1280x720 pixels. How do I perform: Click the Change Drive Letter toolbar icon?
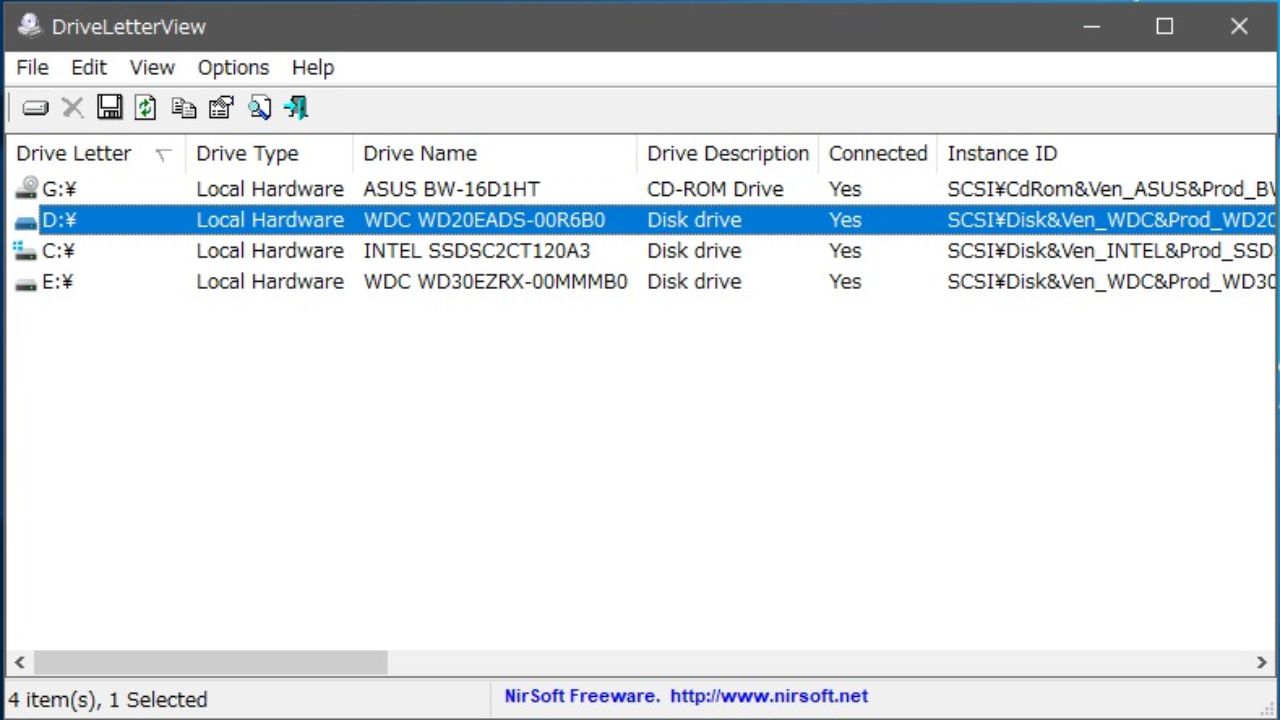tap(35, 107)
